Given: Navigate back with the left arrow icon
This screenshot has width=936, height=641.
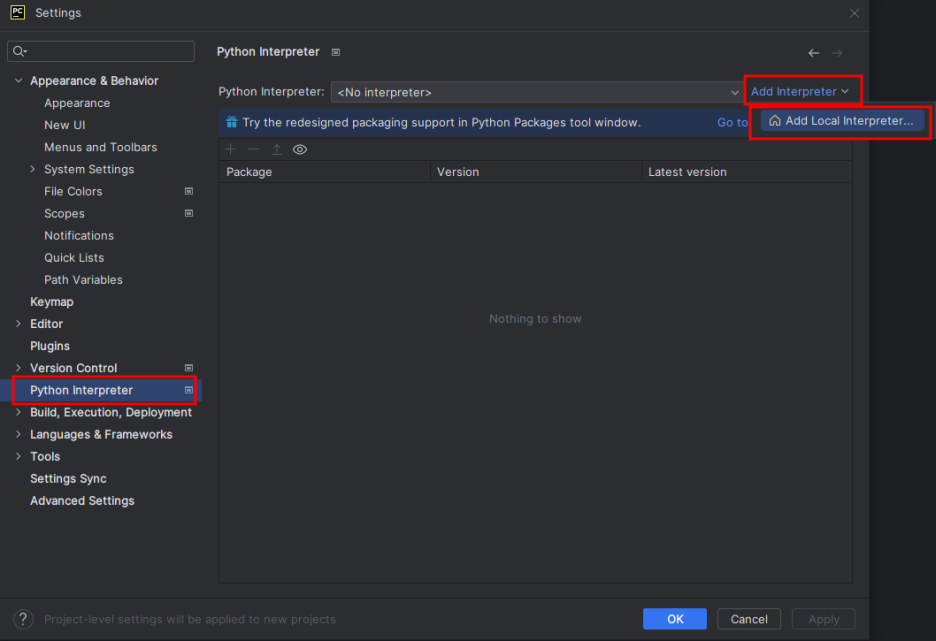Looking at the screenshot, I should point(814,53).
